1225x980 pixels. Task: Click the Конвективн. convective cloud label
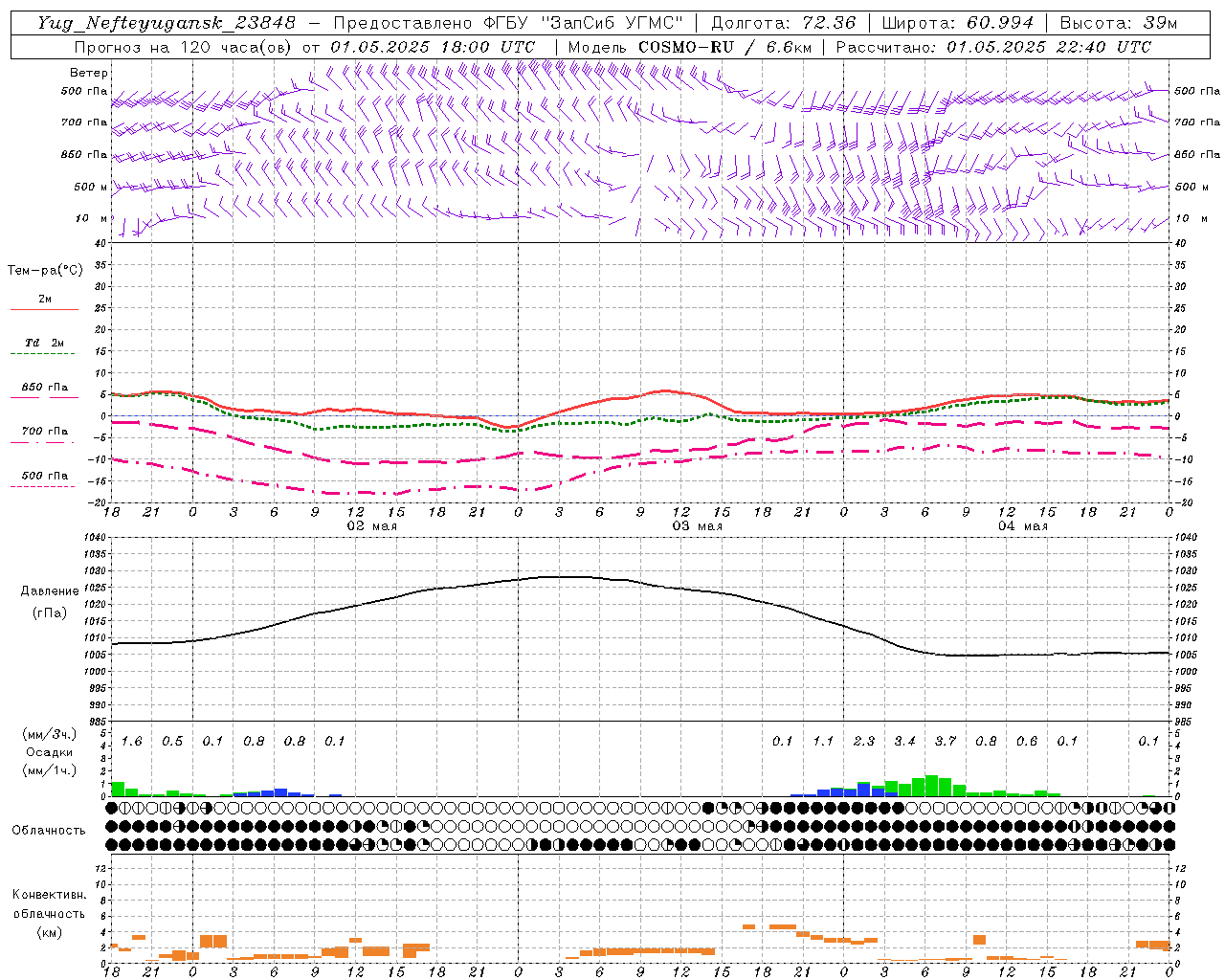tap(49, 895)
